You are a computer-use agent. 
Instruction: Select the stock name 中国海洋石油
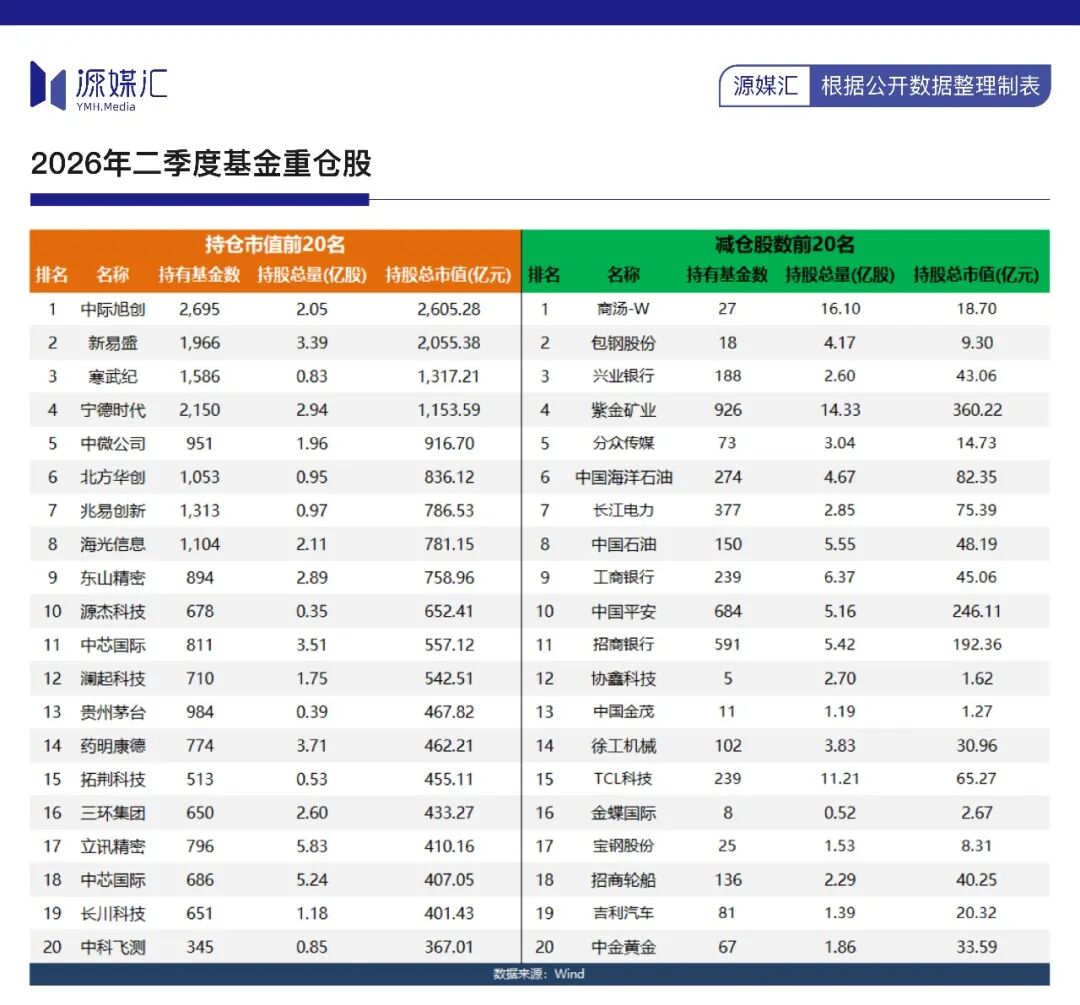click(623, 477)
